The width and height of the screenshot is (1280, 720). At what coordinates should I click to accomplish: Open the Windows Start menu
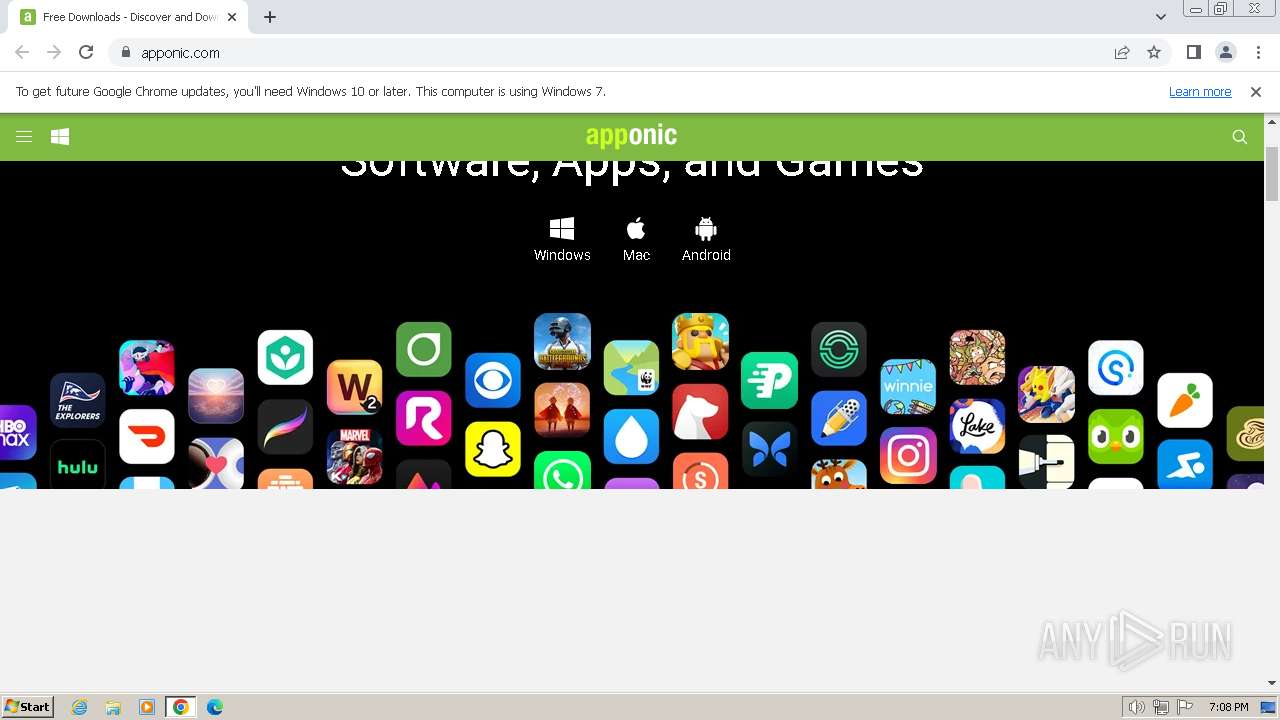pos(28,707)
